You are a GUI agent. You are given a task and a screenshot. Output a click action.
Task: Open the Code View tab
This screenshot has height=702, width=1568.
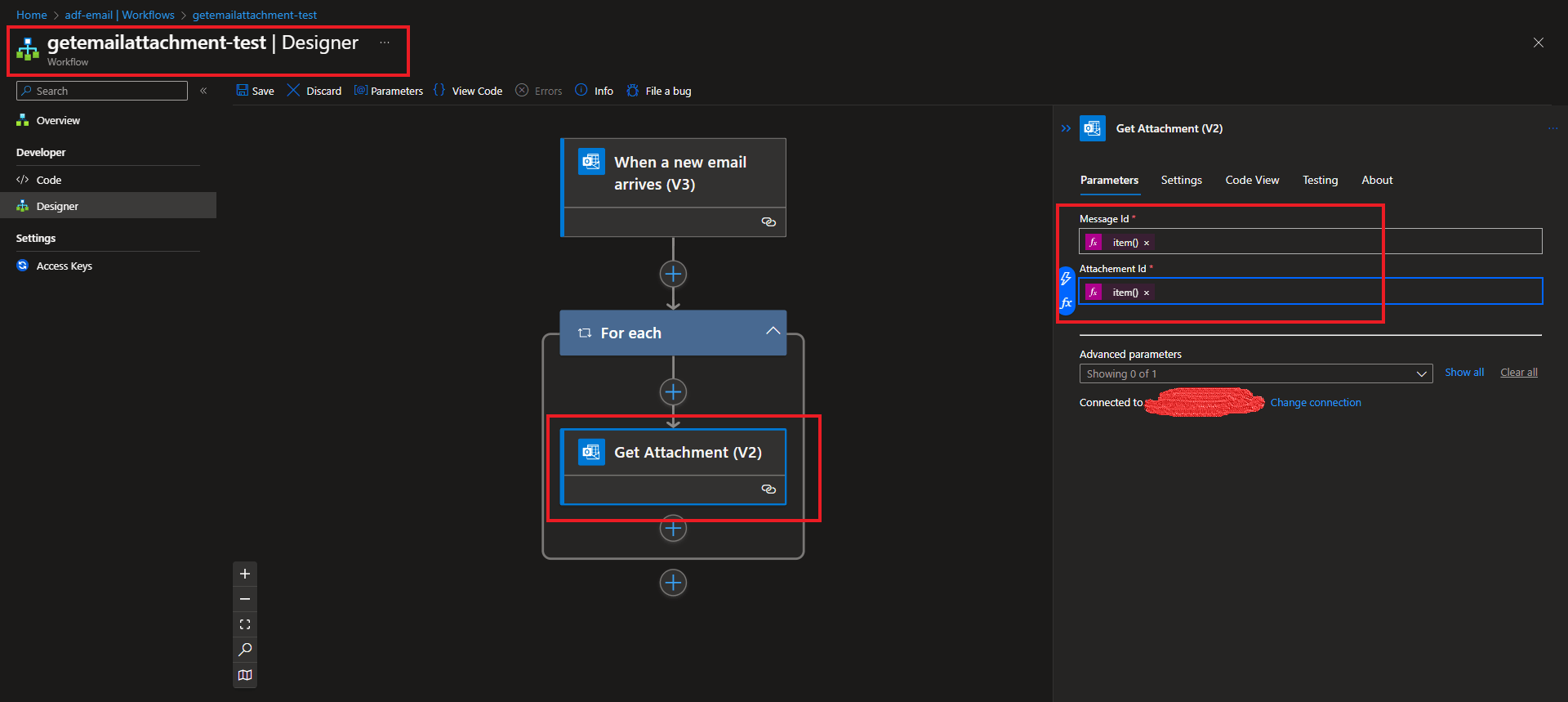click(1252, 180)
